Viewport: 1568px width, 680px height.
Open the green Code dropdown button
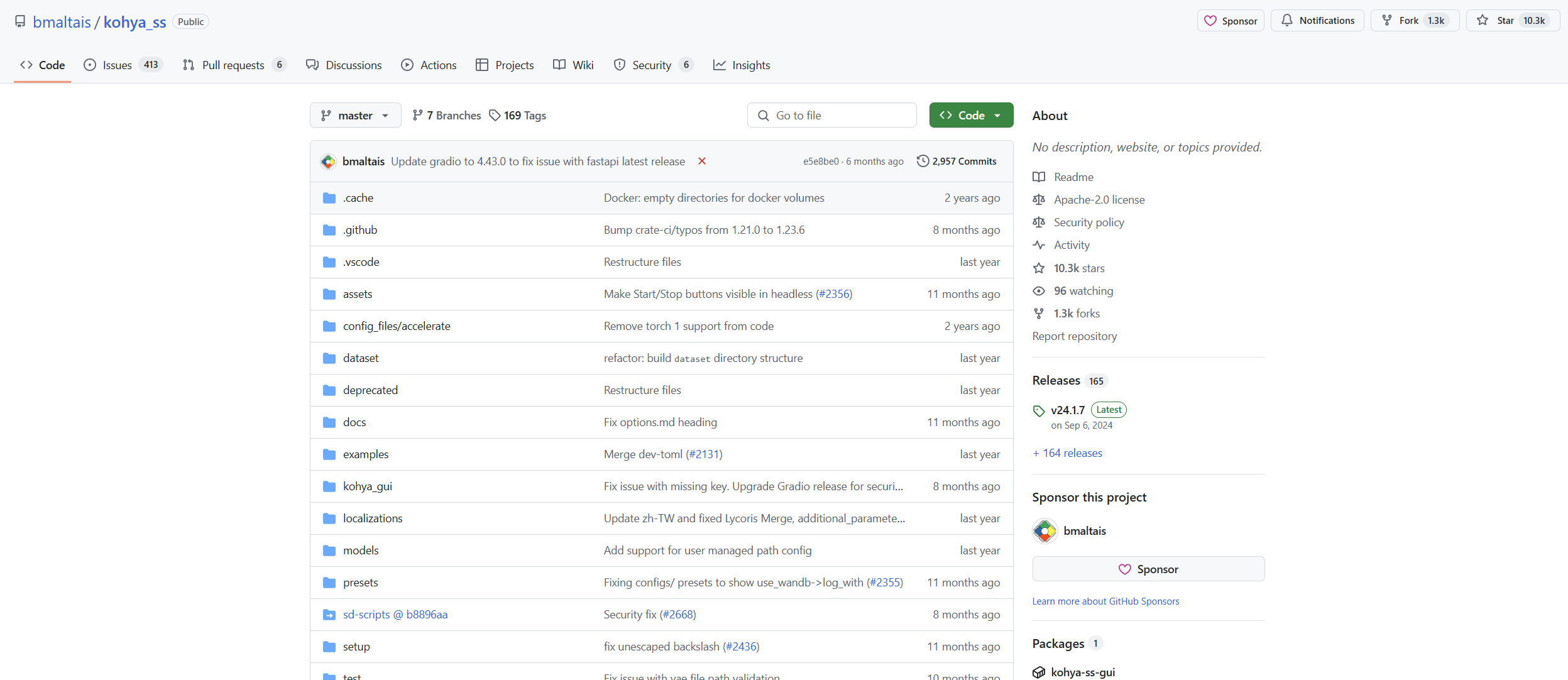click(x=971, y=116)
